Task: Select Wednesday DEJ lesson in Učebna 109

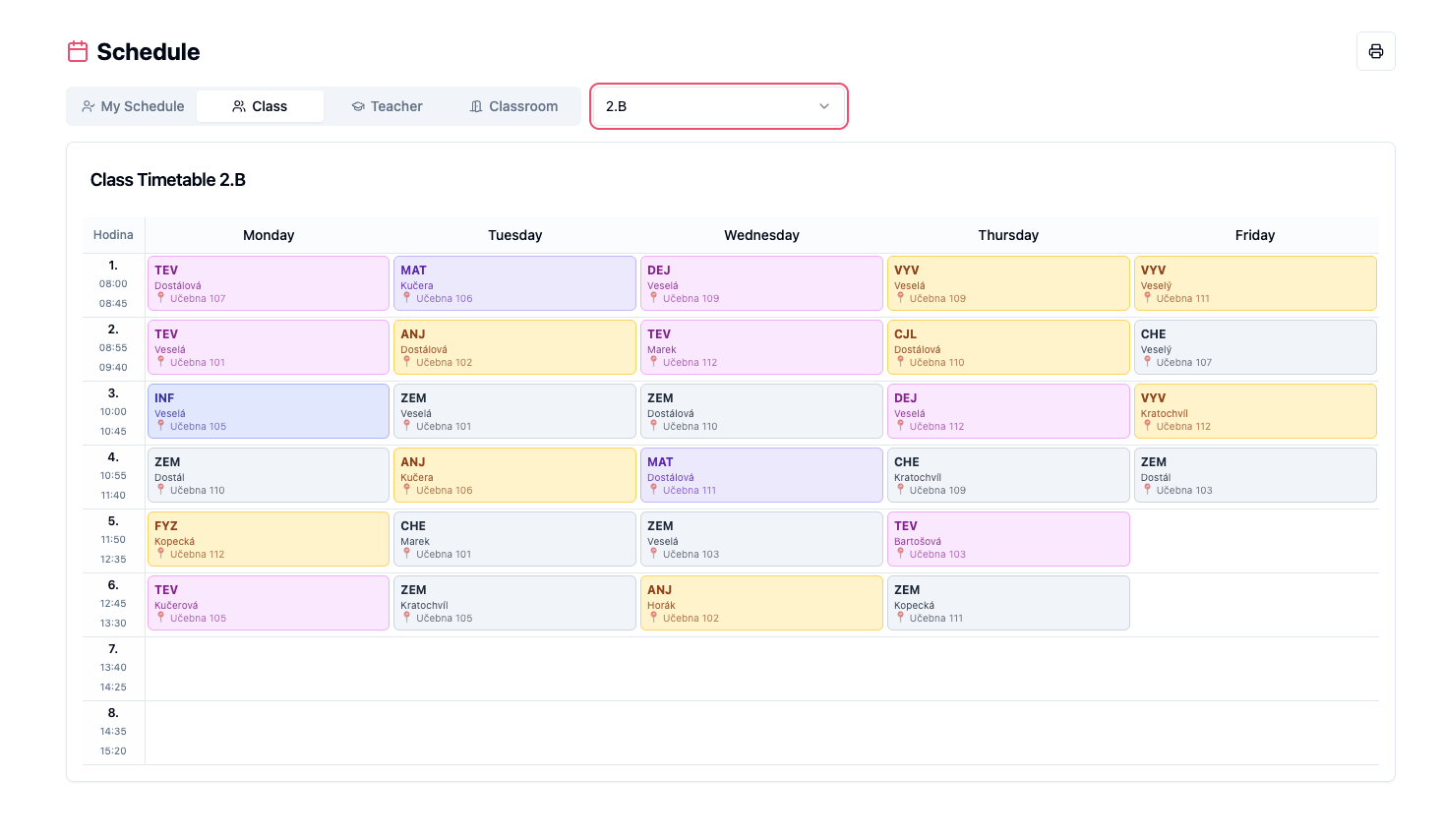Action: point(761,283)
